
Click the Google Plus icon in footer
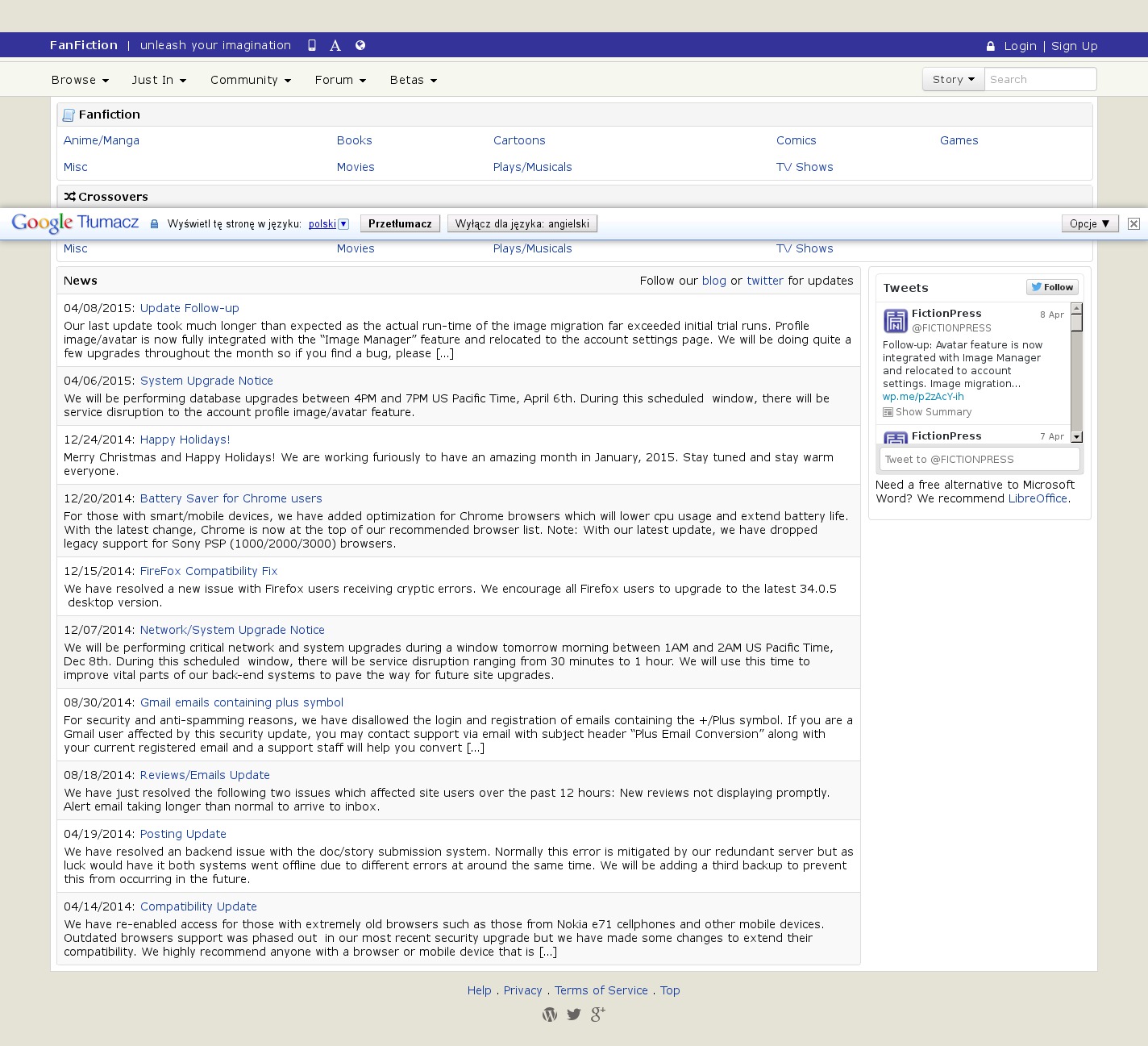[597, 1015]
